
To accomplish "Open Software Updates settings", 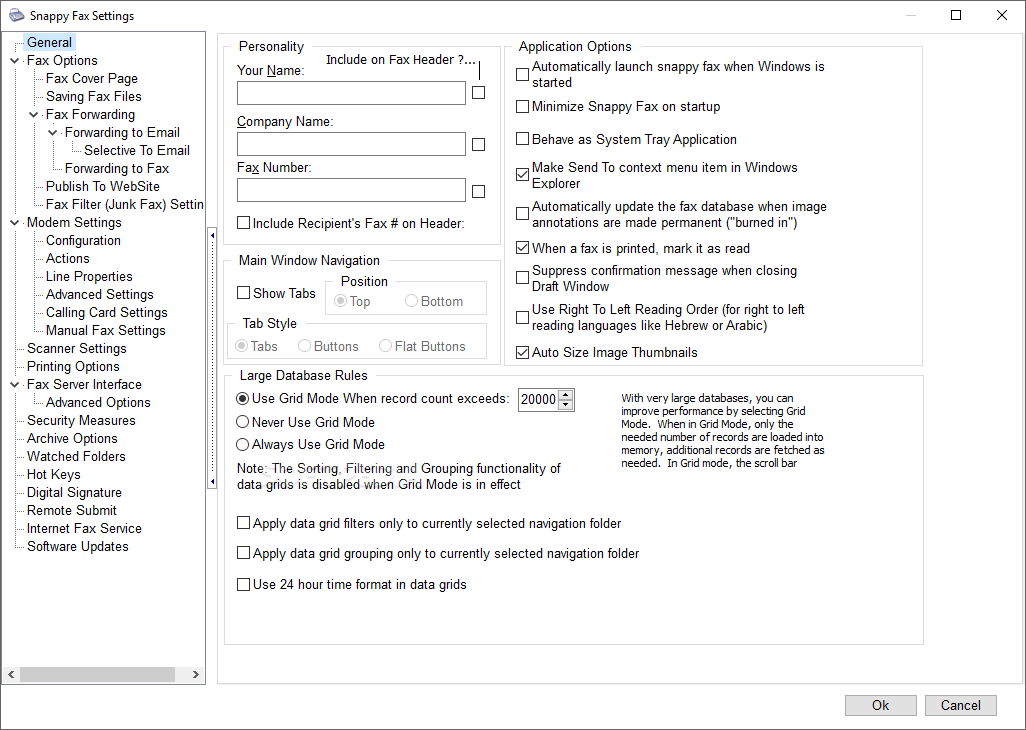I will (77, 546).
